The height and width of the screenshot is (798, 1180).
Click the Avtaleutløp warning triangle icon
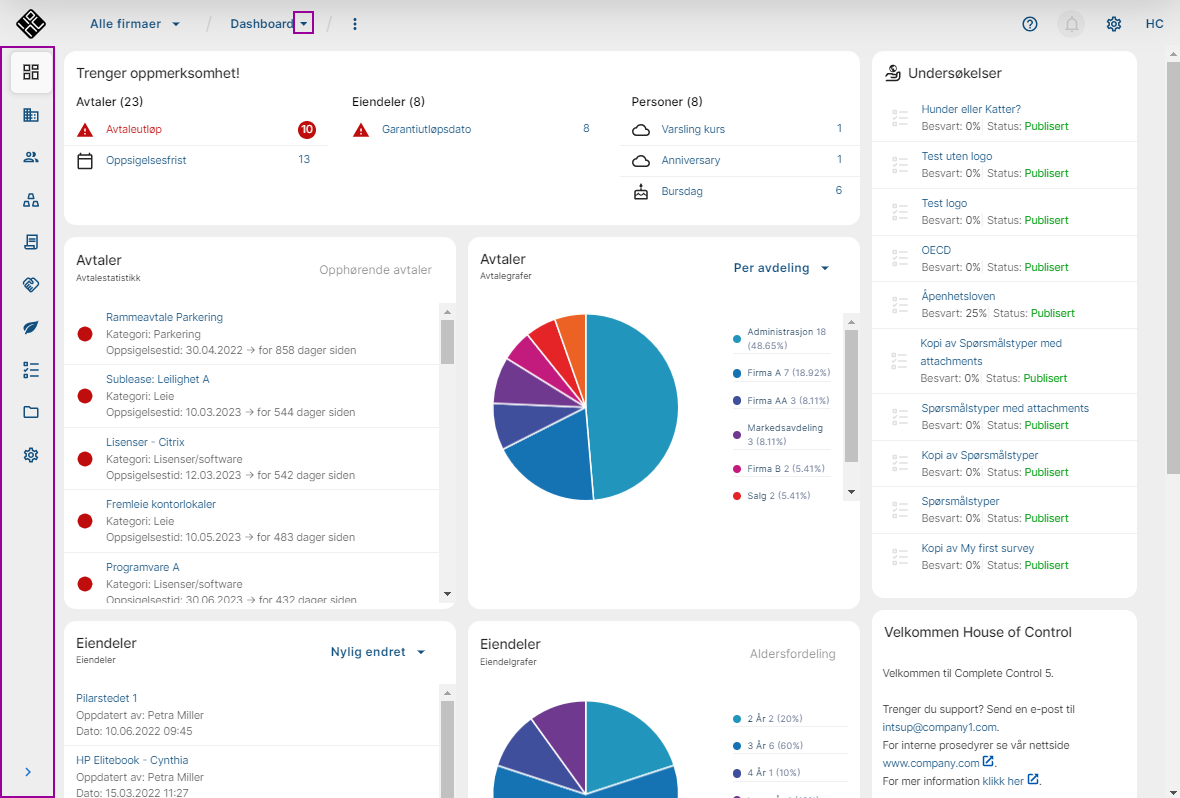[x=85, y=130]
